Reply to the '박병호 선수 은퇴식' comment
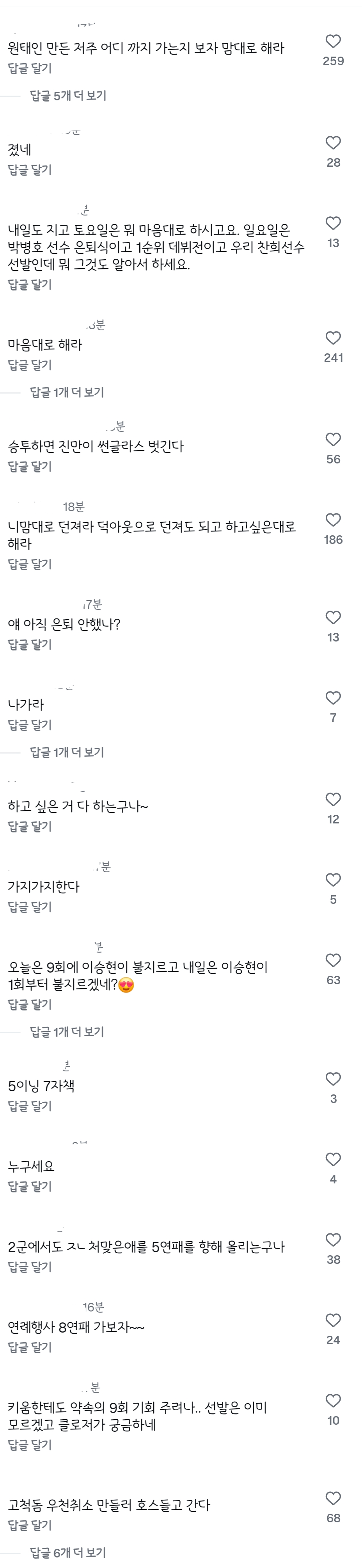This screenshot has width=362, height=1568. coord(30,284)
